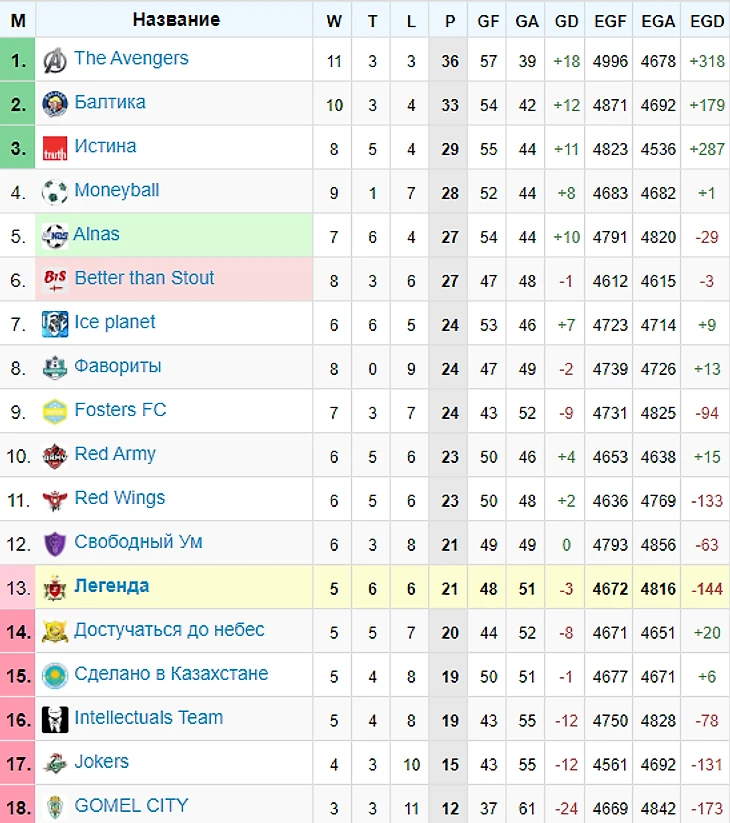Open the Достучаться до небес team link
The height and width of the screenshot is (823, 730).
pos(169,629)
